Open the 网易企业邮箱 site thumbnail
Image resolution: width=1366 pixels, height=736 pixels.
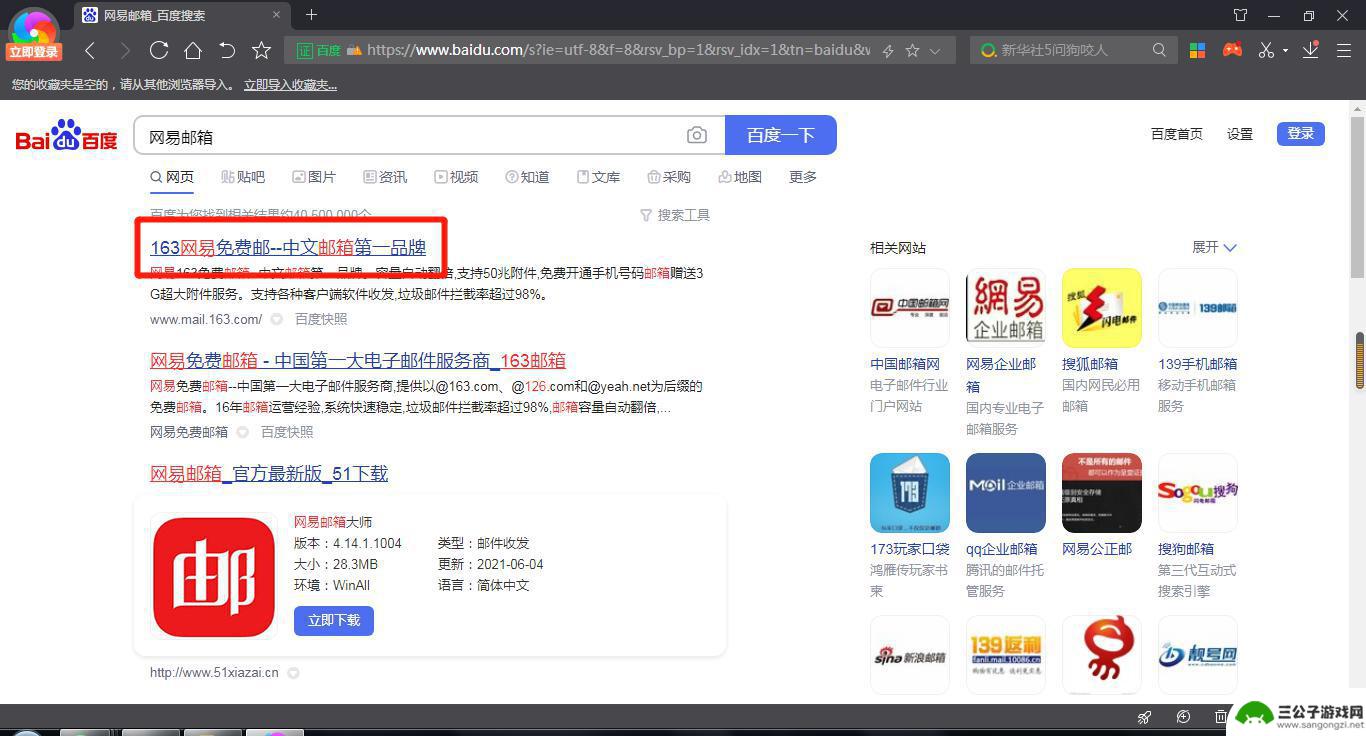1006,307
